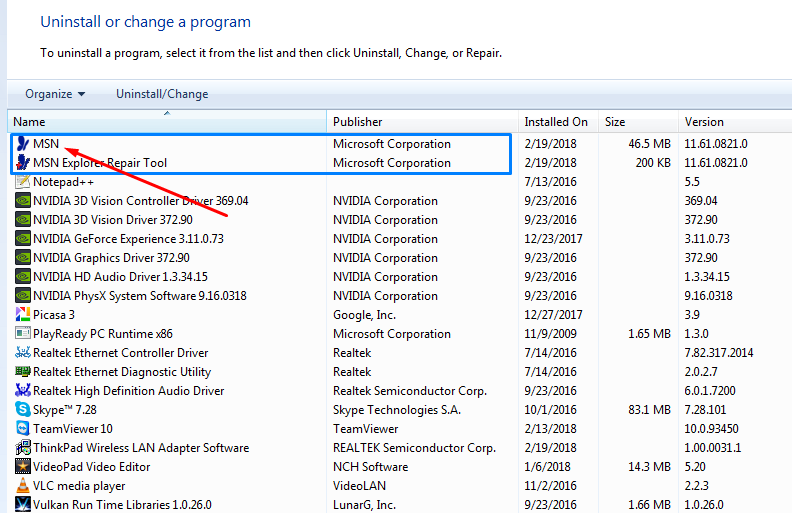Select the MSN program name

tap(46, 144)
